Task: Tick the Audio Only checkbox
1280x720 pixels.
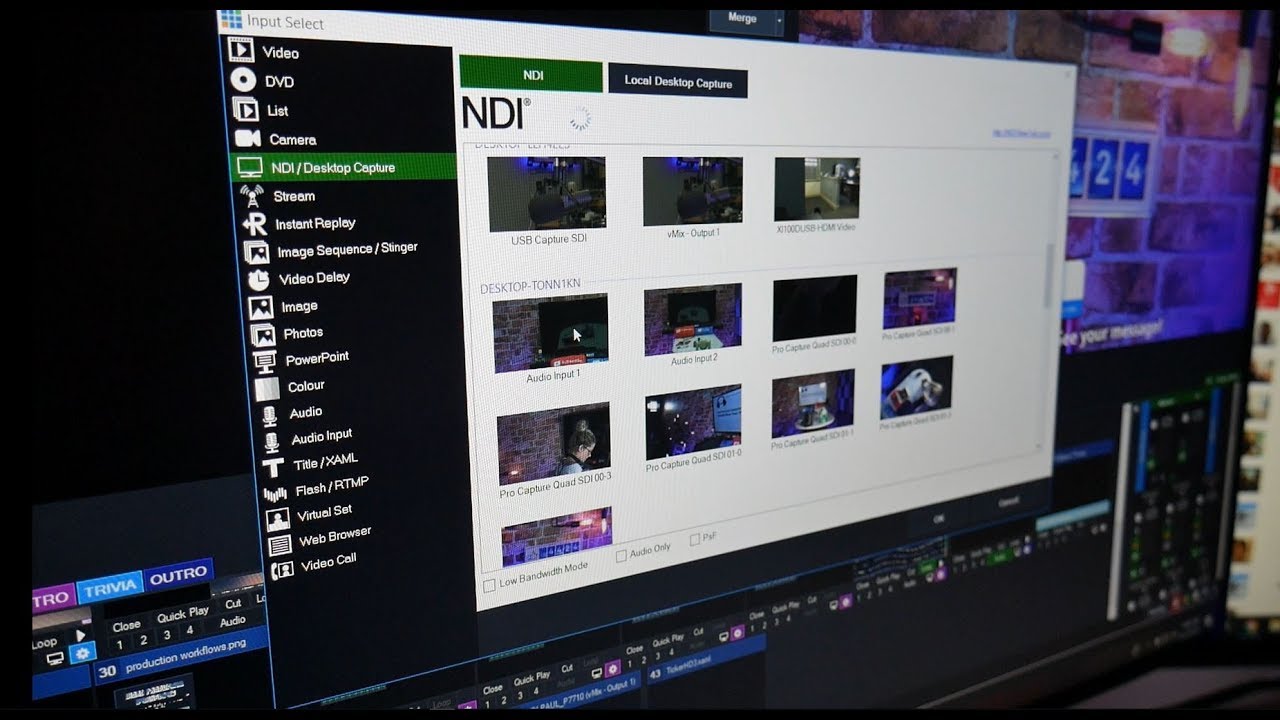Action: (x=622, y=554)
